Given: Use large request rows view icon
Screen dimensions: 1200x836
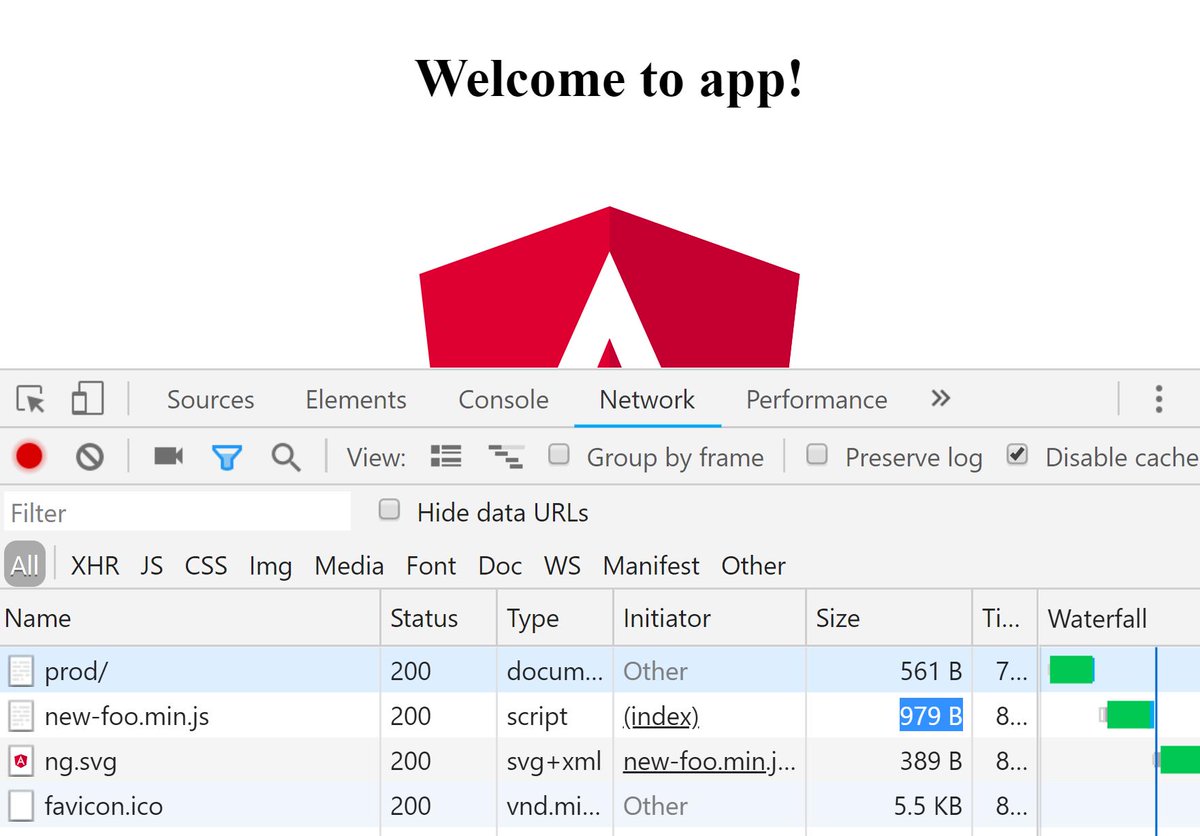Looking at the screenshot, I should pyautogui.click(x=445, y=457).
